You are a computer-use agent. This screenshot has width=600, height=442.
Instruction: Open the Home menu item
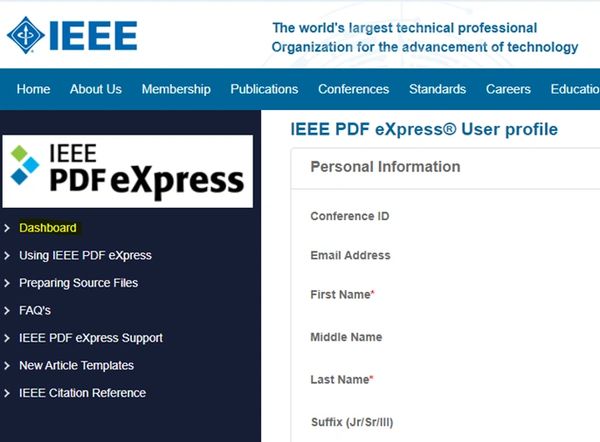pyautogui.click(x=33, y=89)
